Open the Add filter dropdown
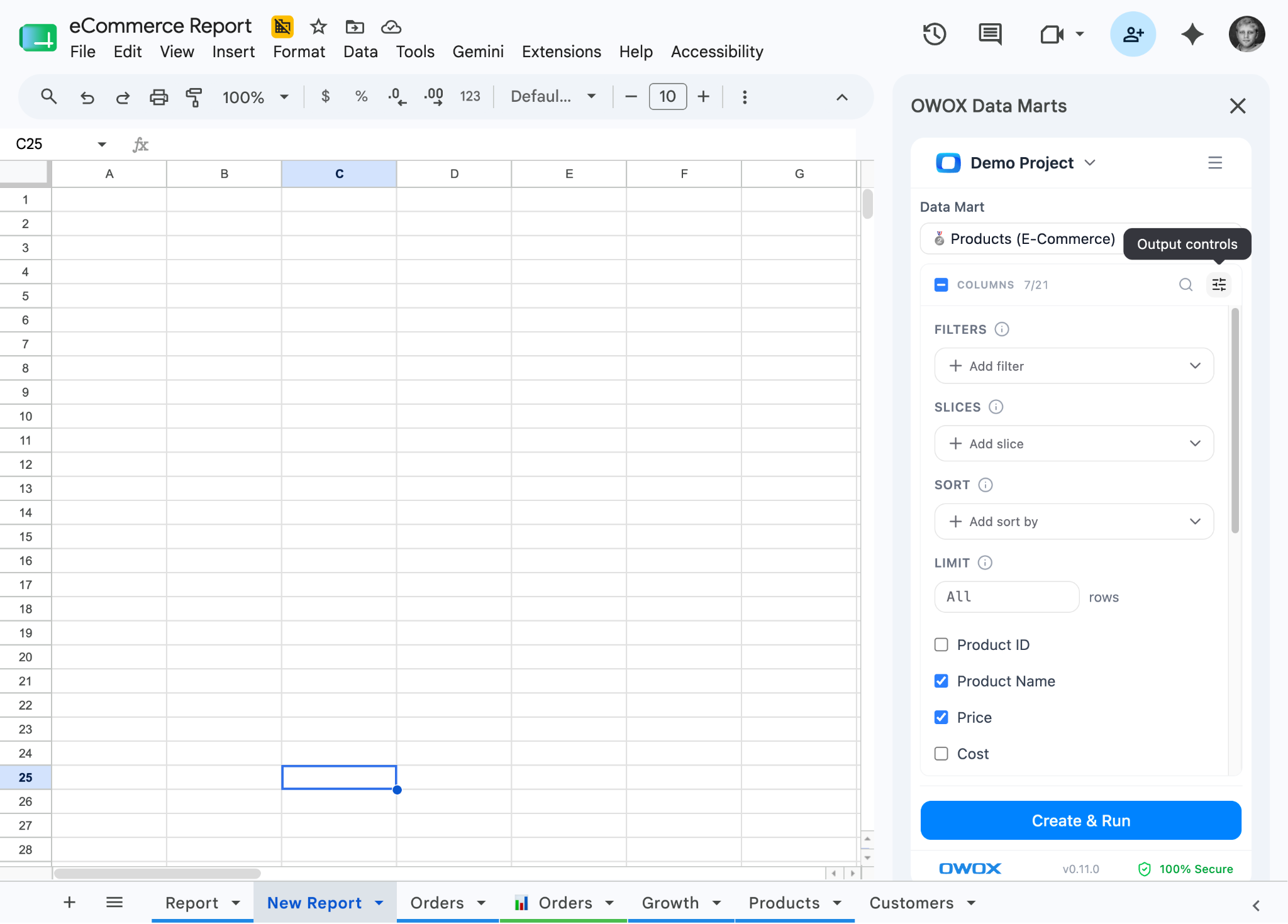 pos(1074,366)
